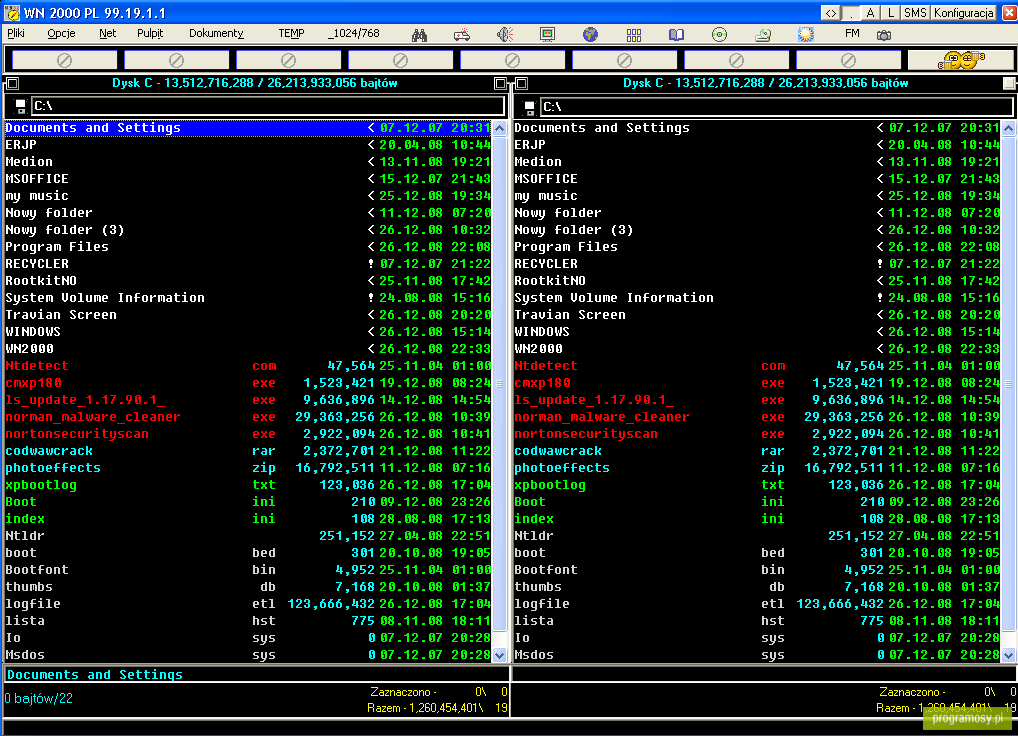Image resolution: width=1018 pixels, height=736 pixels.
Task: Click the CD drive with disc icon
Action: coord(763,34)
